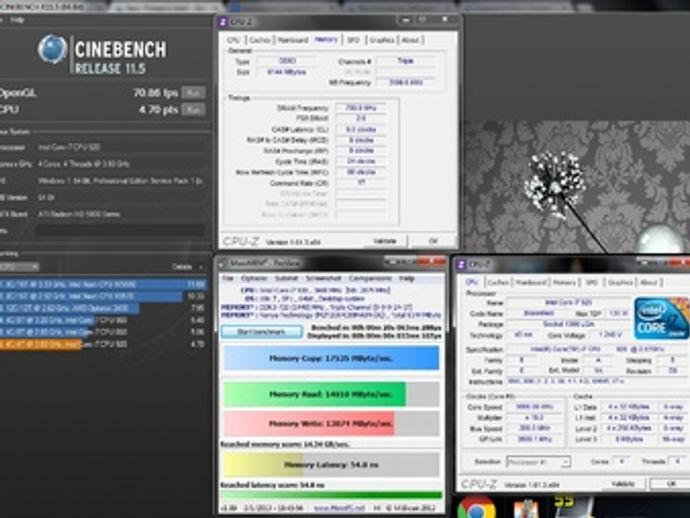Click the CPU-Z logo in memory window title bar
The height and width of the screenshot is (518, 690).
[223, 22]
